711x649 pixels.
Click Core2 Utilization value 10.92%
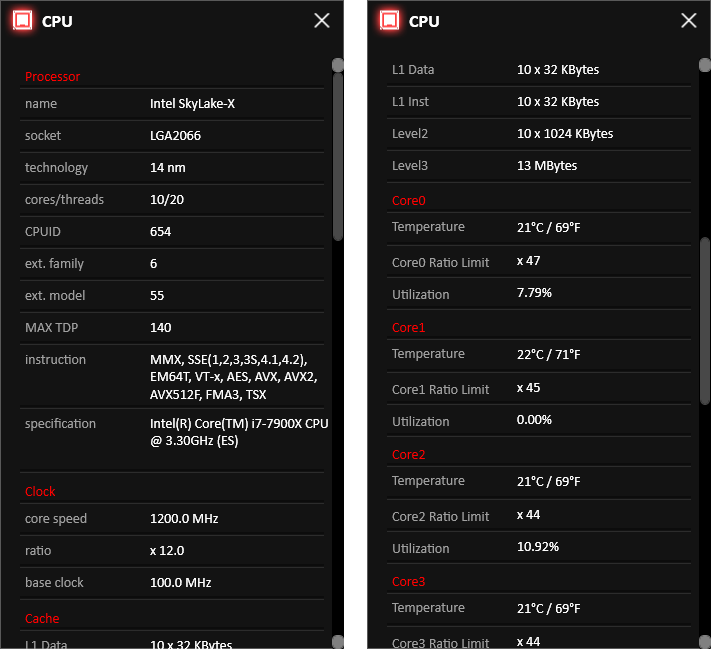538,547
